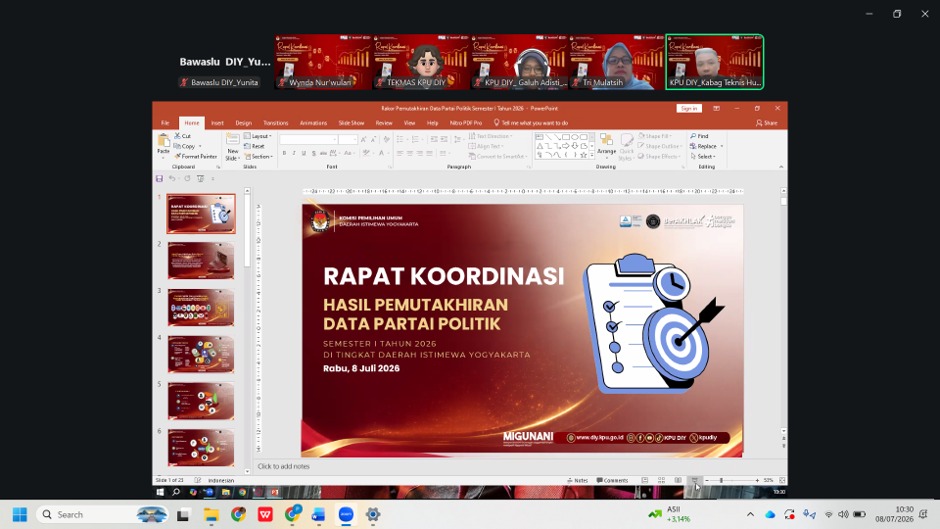Insert a New Slide

coord(232,147)
